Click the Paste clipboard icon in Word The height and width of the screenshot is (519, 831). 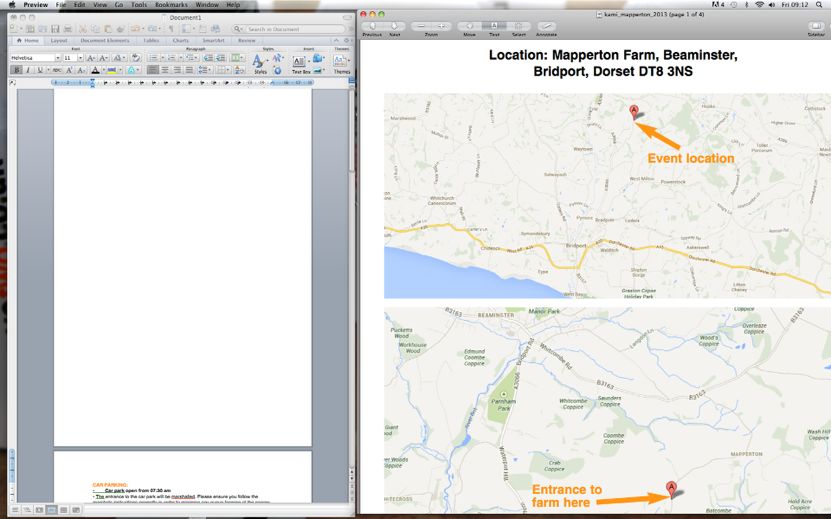[108, 29]
